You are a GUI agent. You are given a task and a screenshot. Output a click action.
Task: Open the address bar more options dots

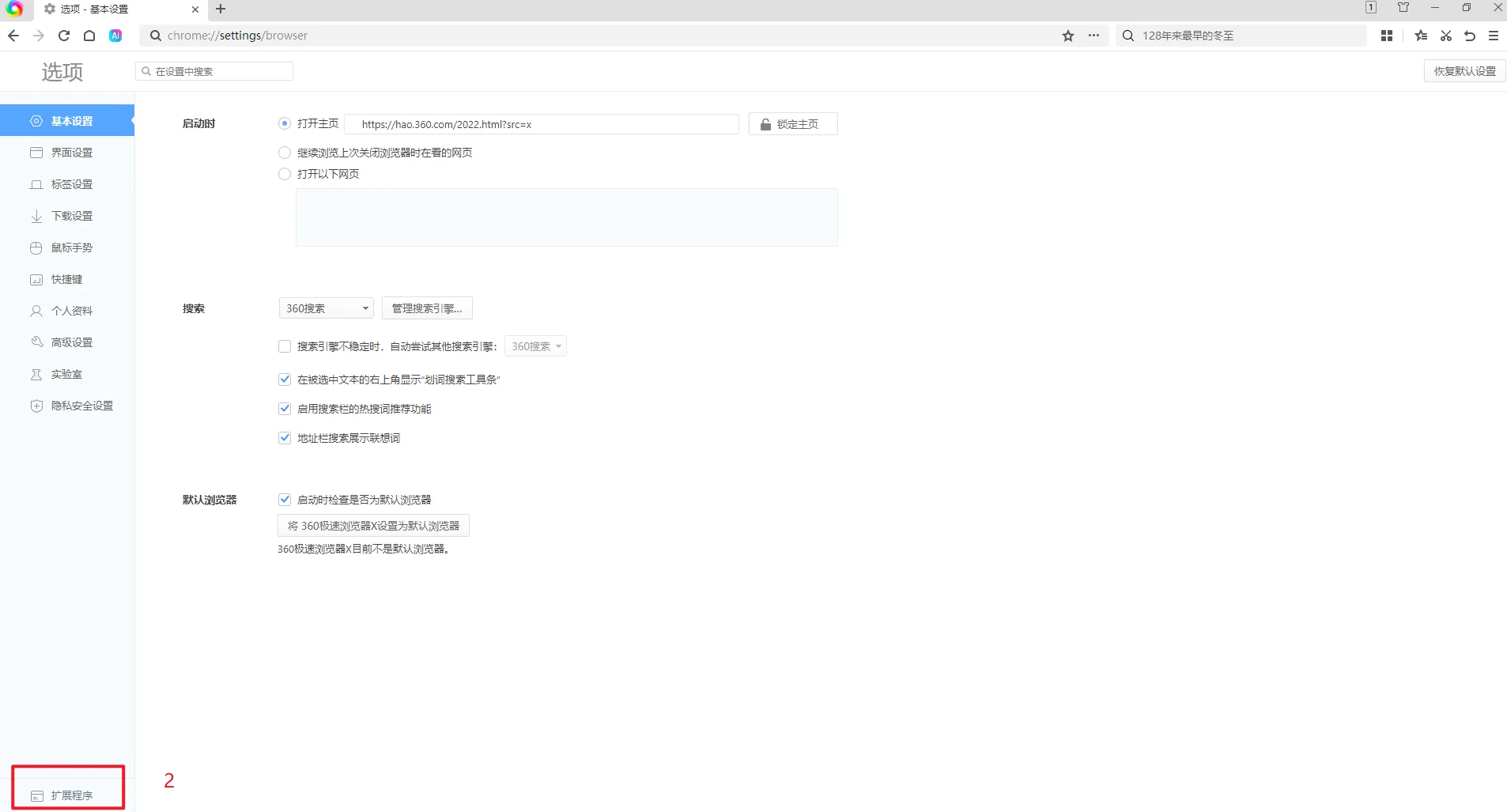[x=1093, y=36]
